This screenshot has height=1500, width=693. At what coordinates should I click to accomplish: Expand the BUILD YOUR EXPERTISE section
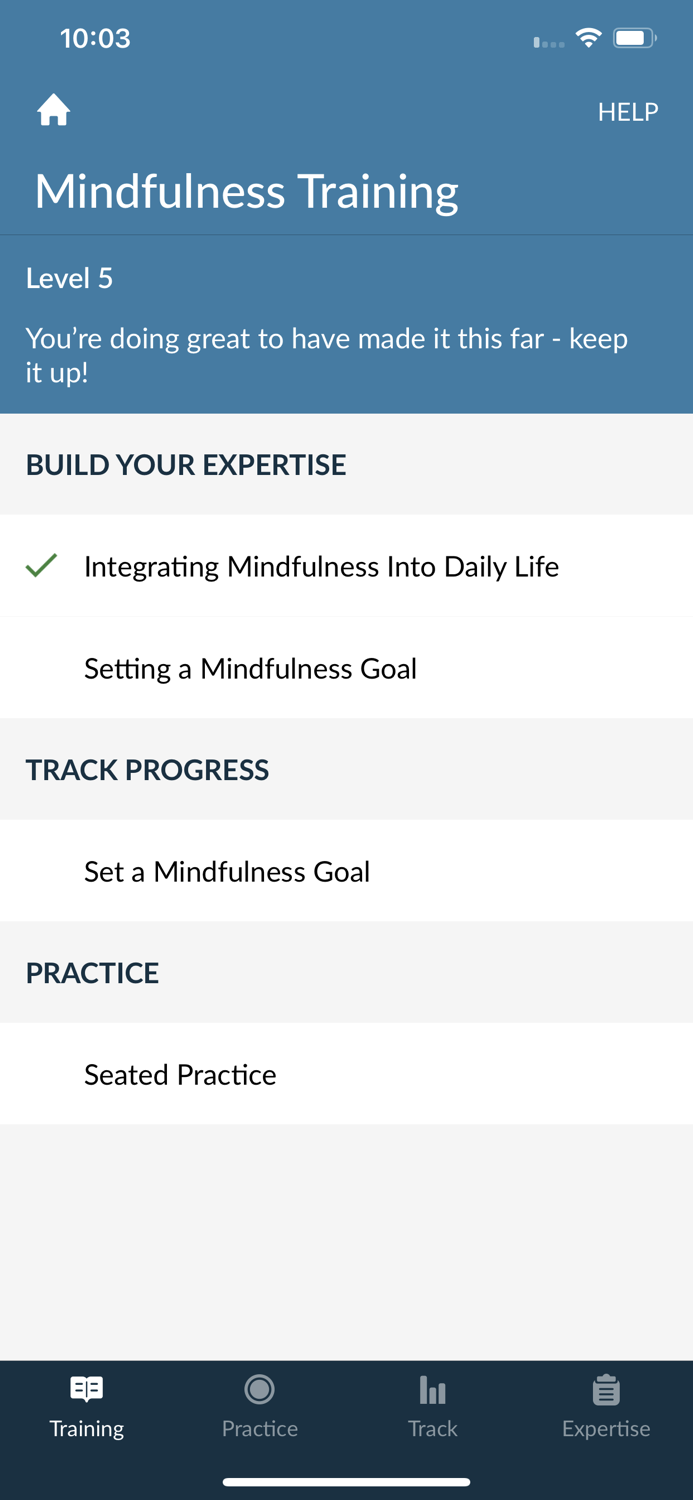186,465
